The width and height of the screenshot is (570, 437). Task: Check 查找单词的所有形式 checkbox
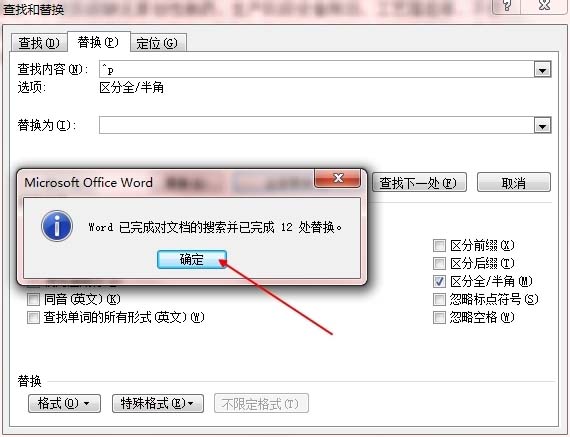33,317
